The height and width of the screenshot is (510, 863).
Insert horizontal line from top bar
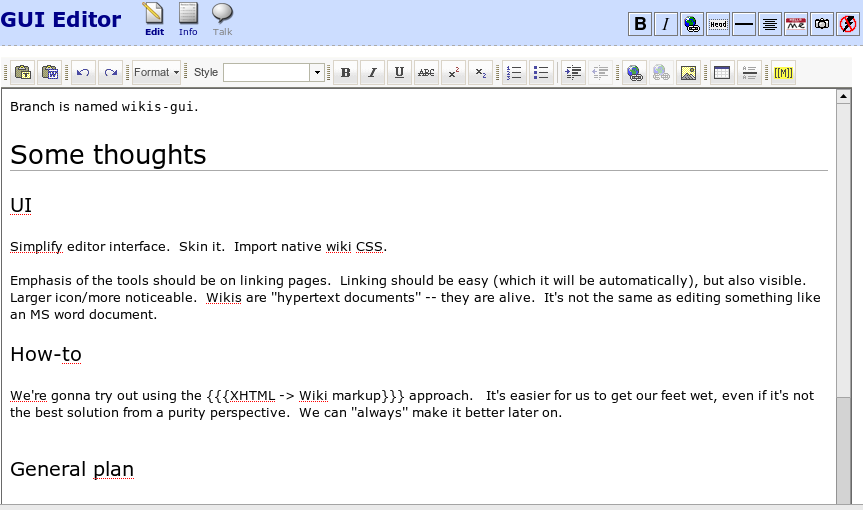(x=744, y=24)
